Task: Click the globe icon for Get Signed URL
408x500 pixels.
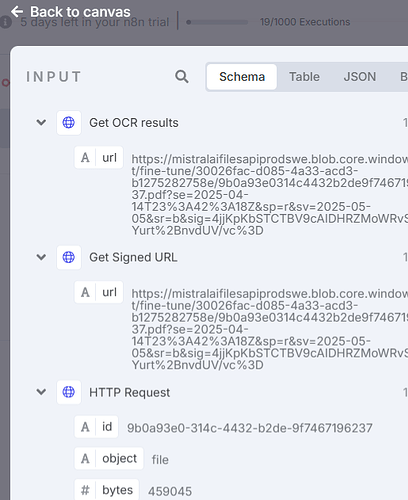Action: (x=69, y=257)
